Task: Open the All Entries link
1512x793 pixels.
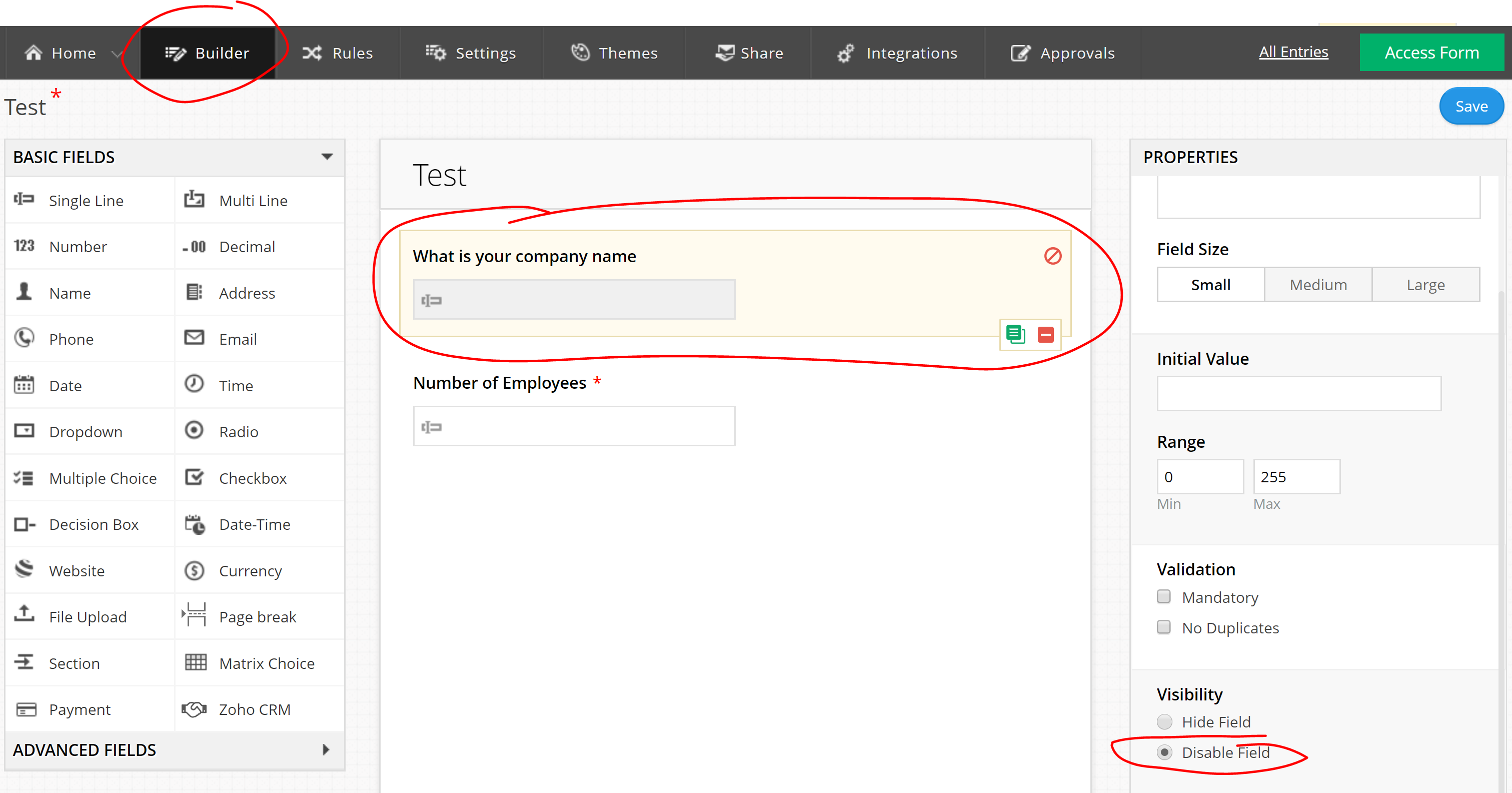Action: 1293,52
